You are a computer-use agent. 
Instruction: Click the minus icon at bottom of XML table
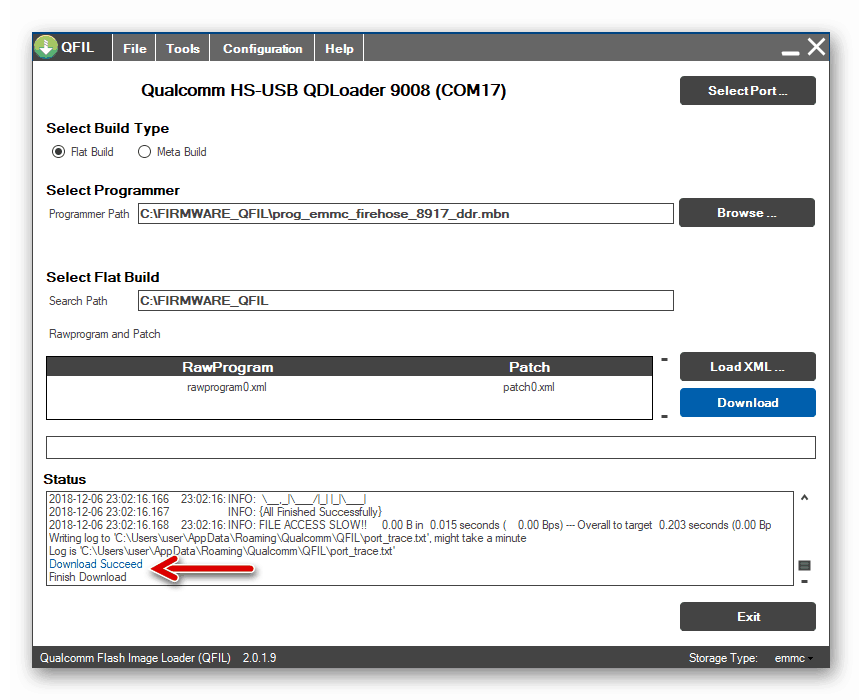point(664,416)
